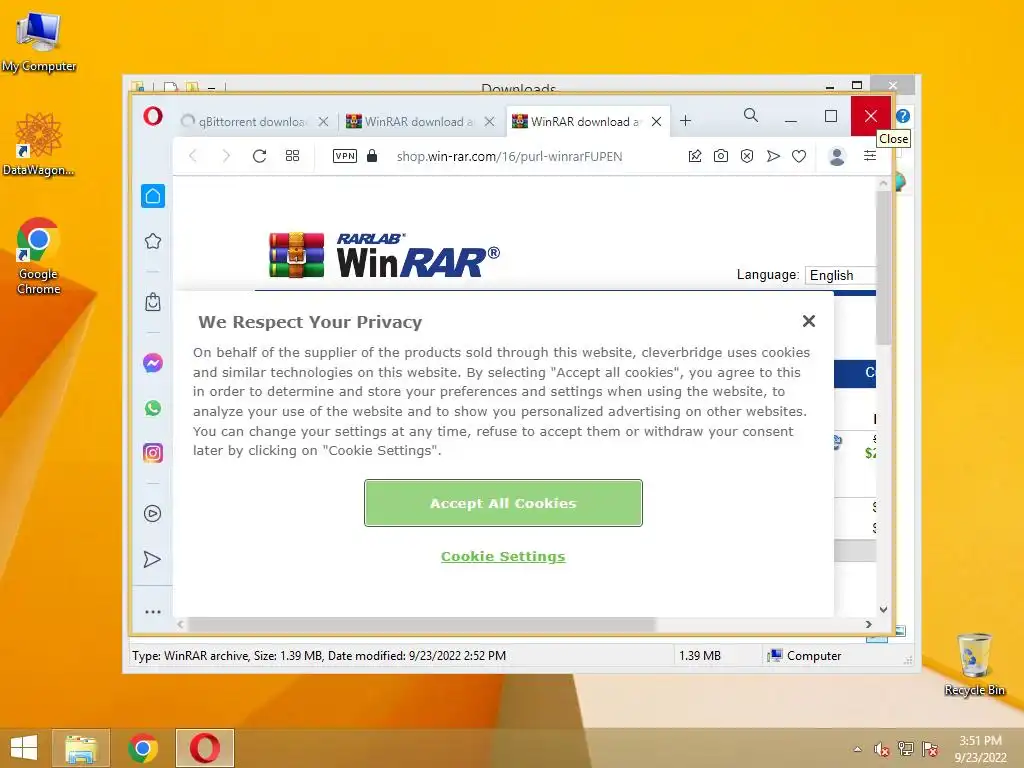The width and height of the screenshot is (1024, 768).
Task: Click Opera taskbar button
Action: pos(205,748)
